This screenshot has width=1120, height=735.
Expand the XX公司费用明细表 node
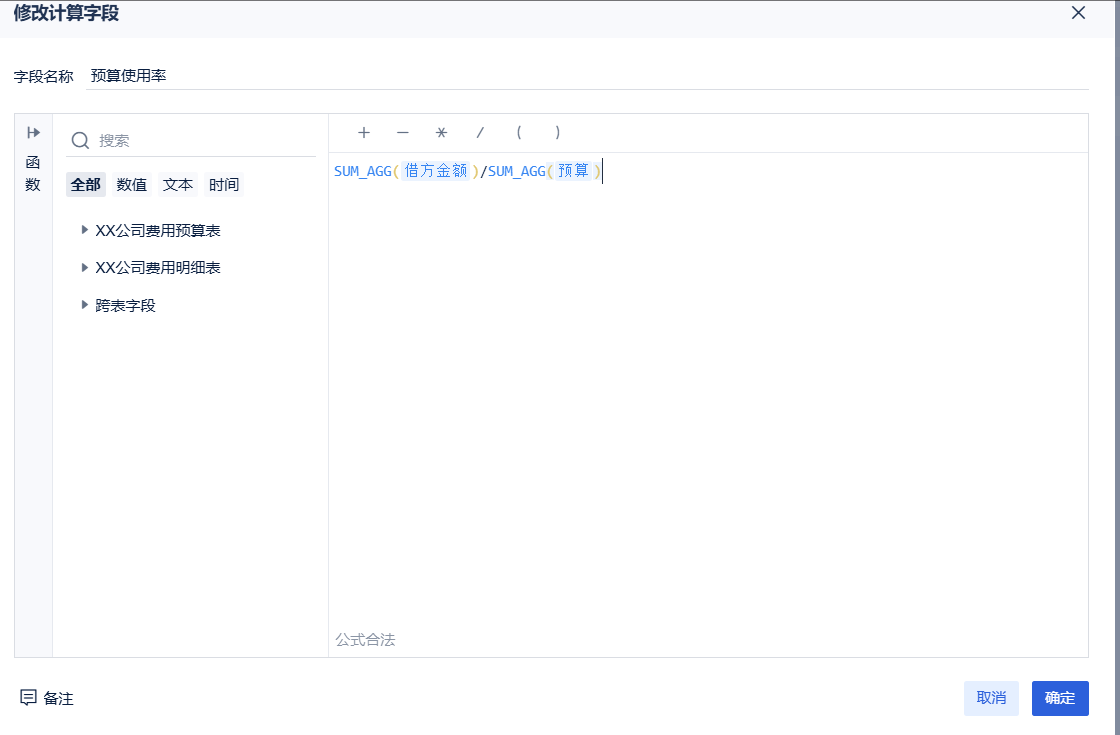point(85,267)
